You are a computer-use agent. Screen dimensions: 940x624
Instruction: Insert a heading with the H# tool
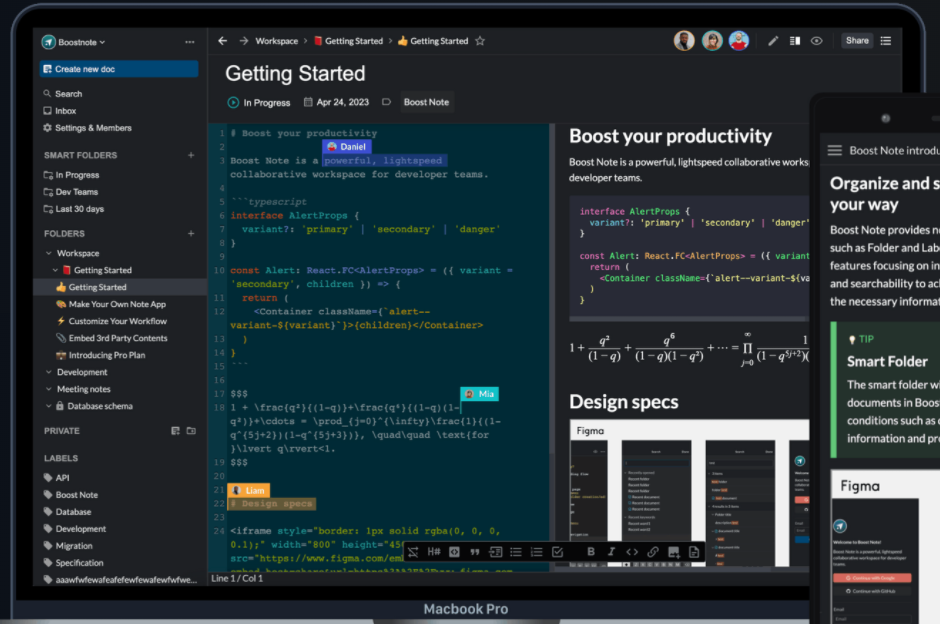tap(434, 552)
